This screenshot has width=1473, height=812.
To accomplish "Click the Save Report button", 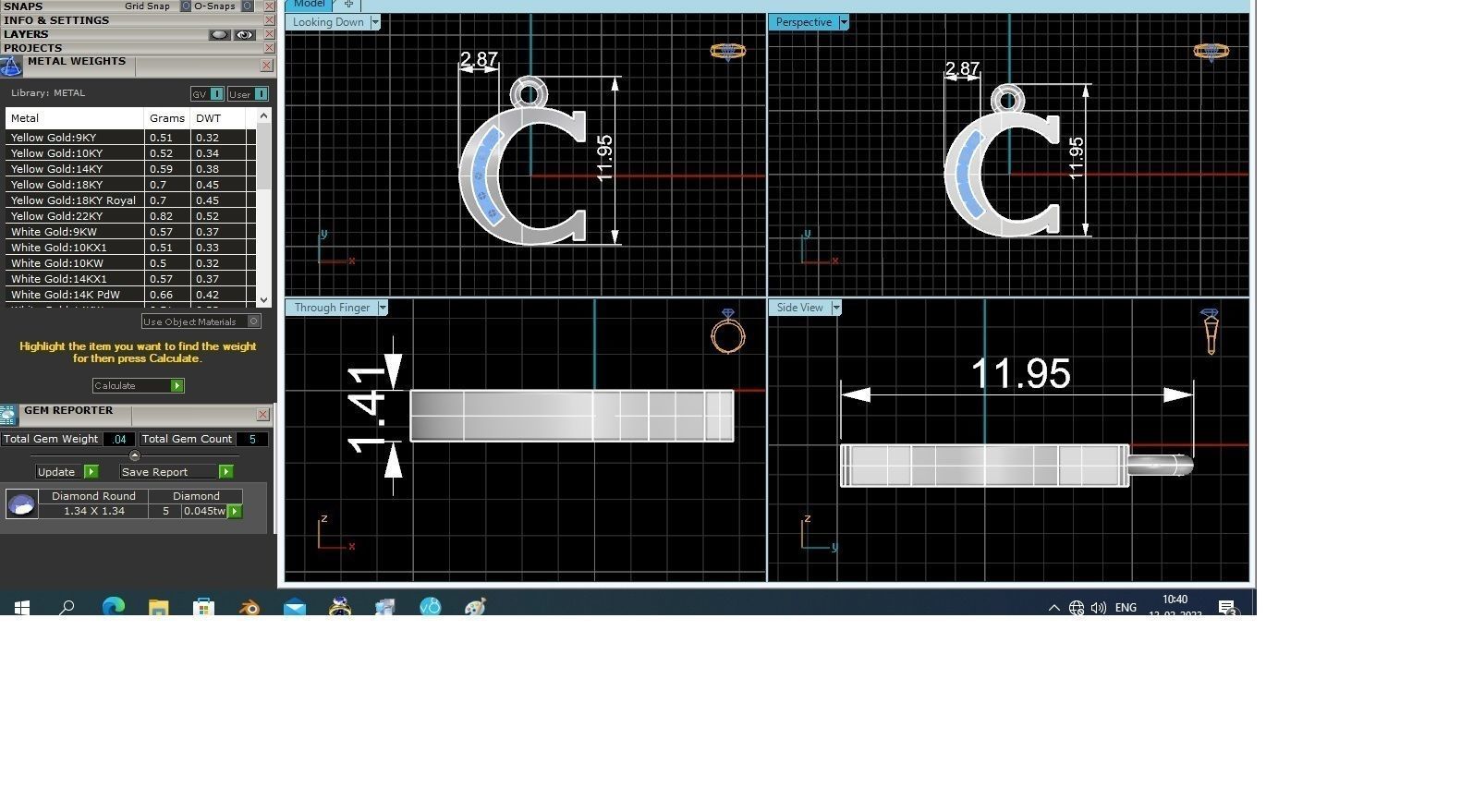I will [x=176, y=472].
